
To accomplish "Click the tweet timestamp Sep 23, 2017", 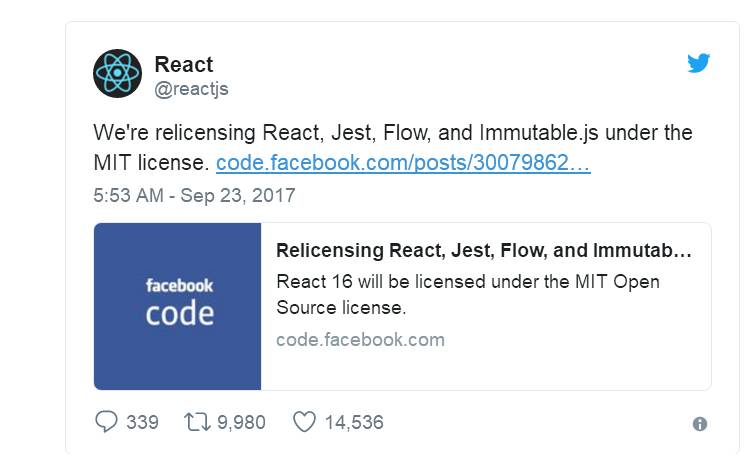I will pos(194,195).
